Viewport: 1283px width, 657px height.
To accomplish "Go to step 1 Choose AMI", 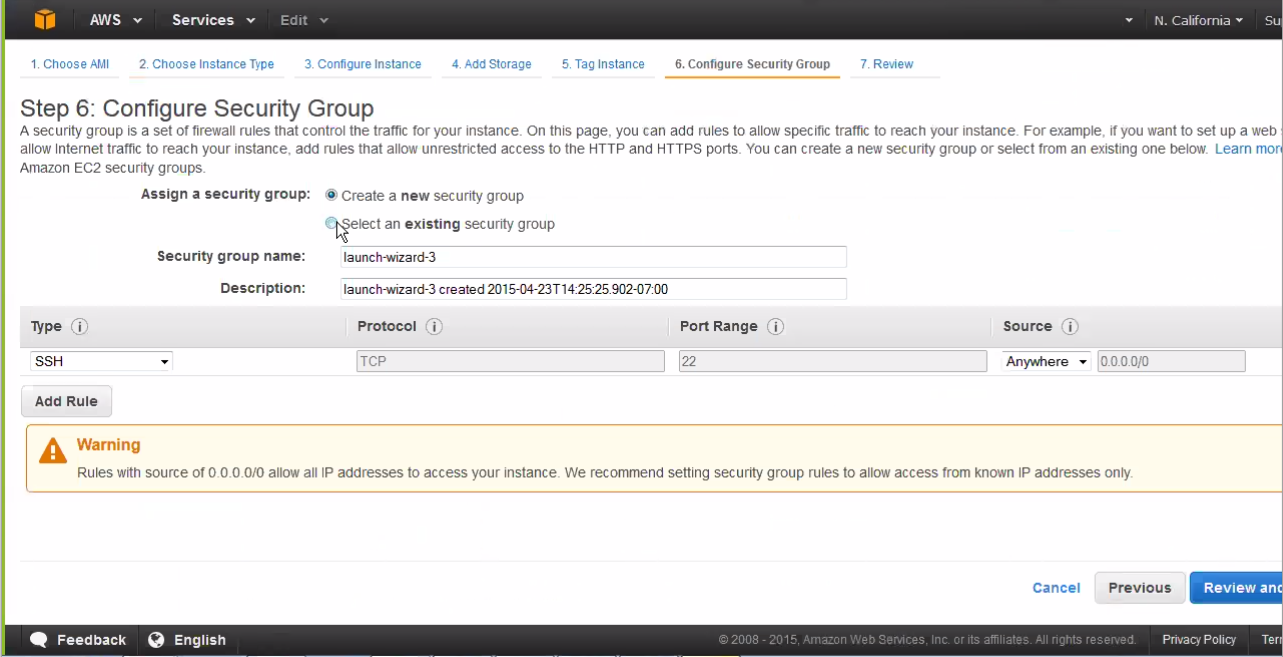I will pos(70,64).
